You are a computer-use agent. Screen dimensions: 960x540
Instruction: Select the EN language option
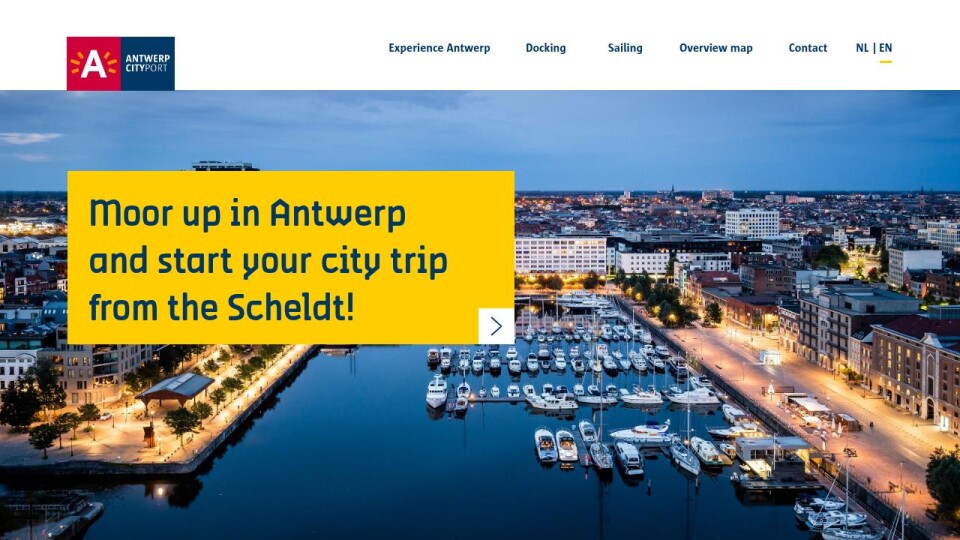point(885,48)
